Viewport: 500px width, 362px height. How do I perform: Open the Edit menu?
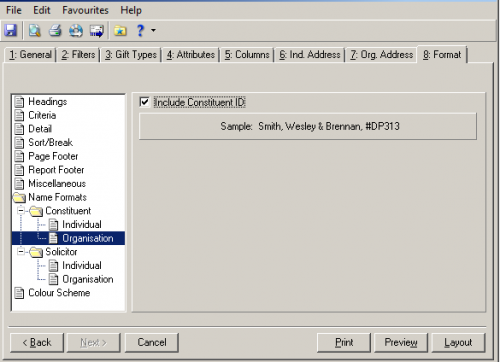pyautogui.click(x=42, y=10)
